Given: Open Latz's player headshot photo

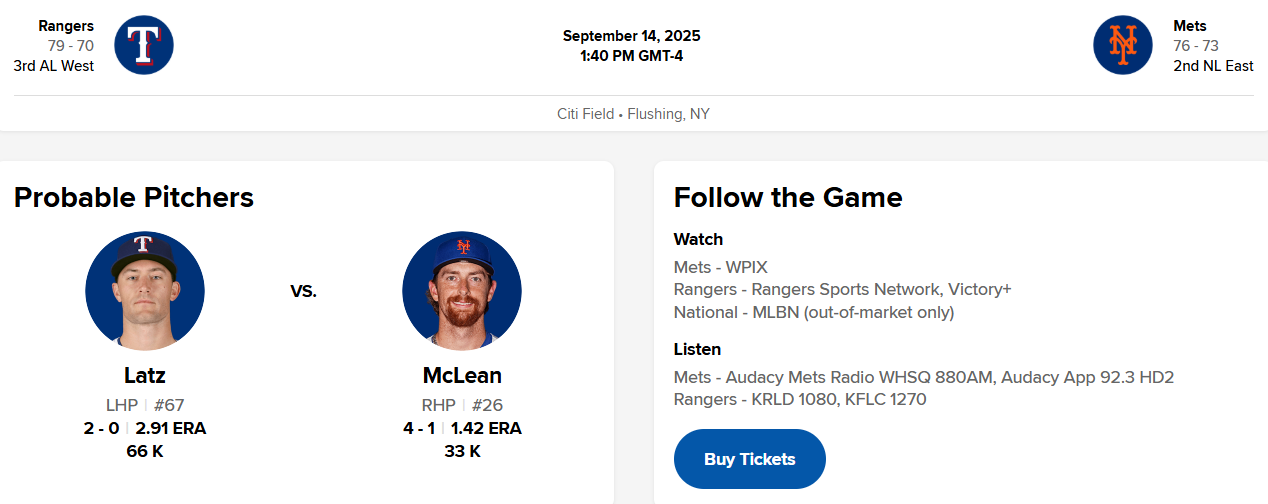Looking at the screenshot, I should pos(145,291).
